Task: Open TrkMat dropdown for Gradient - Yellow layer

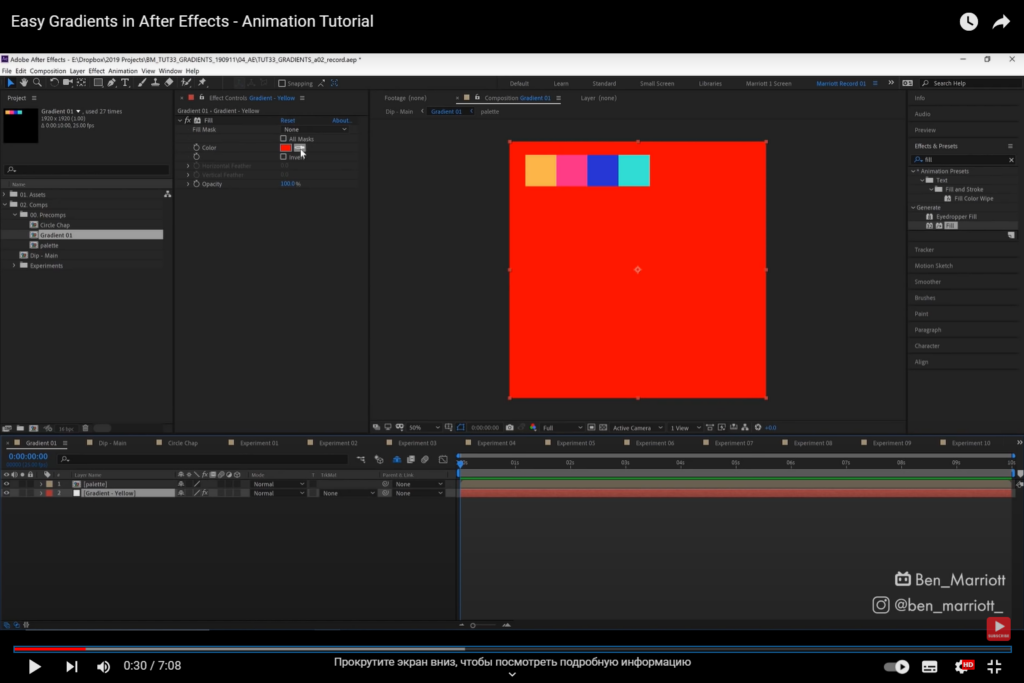Action: coord(348,493)
